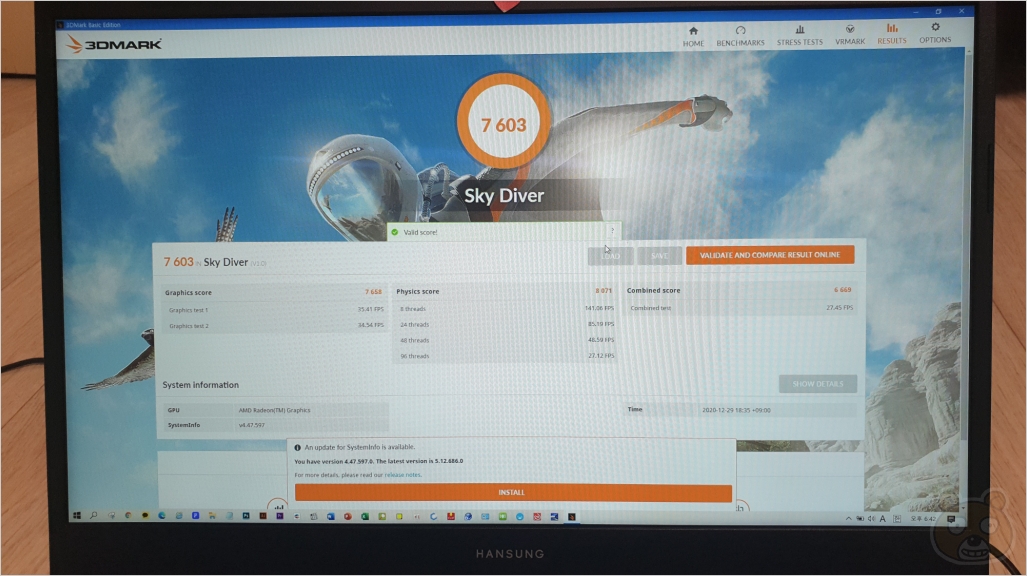Click the info icon in the update notice
The width and height of the screenshot is (1027, 576).
point(297,448)
